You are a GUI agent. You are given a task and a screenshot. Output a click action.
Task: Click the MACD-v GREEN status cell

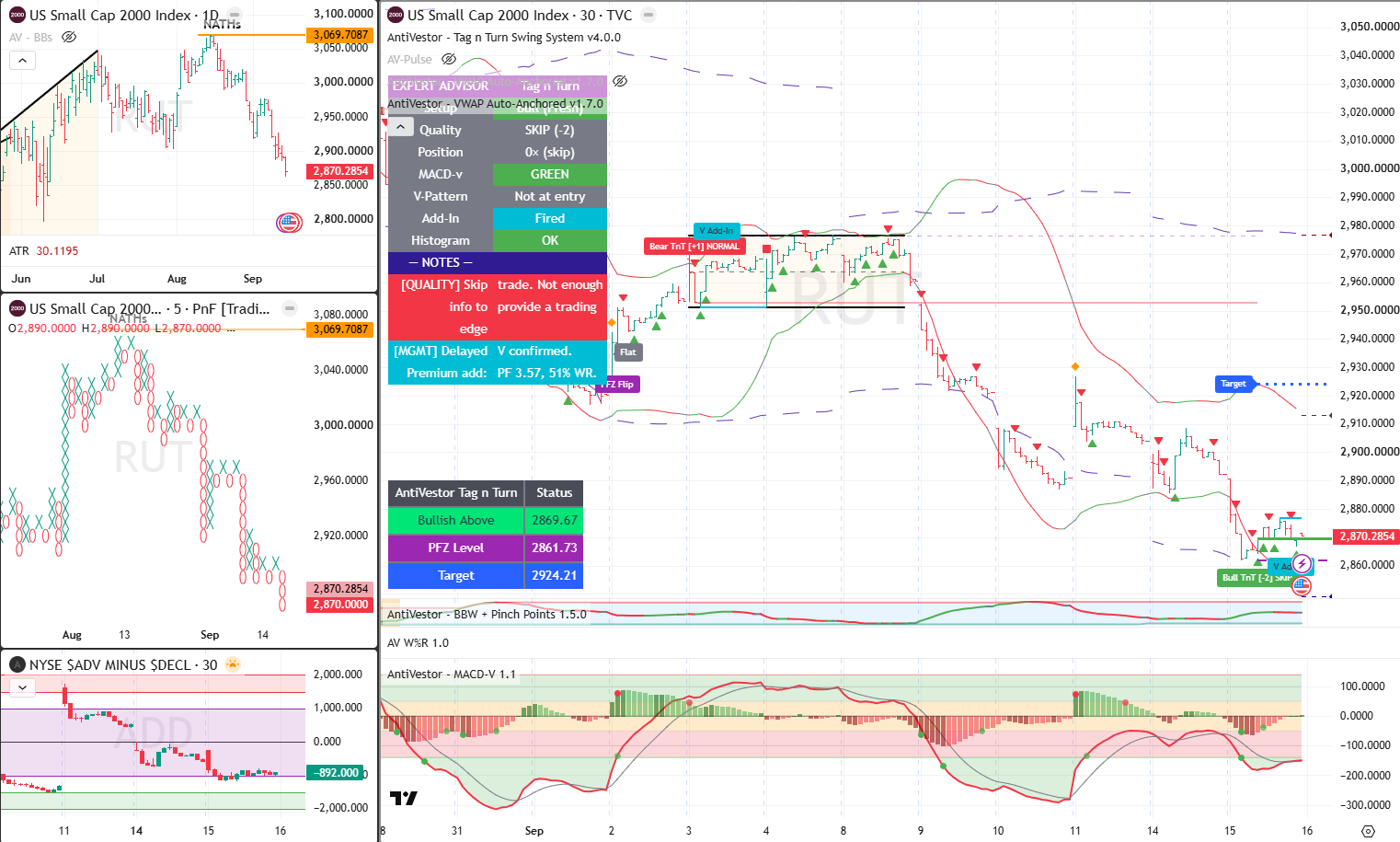[x=550, y=174]
